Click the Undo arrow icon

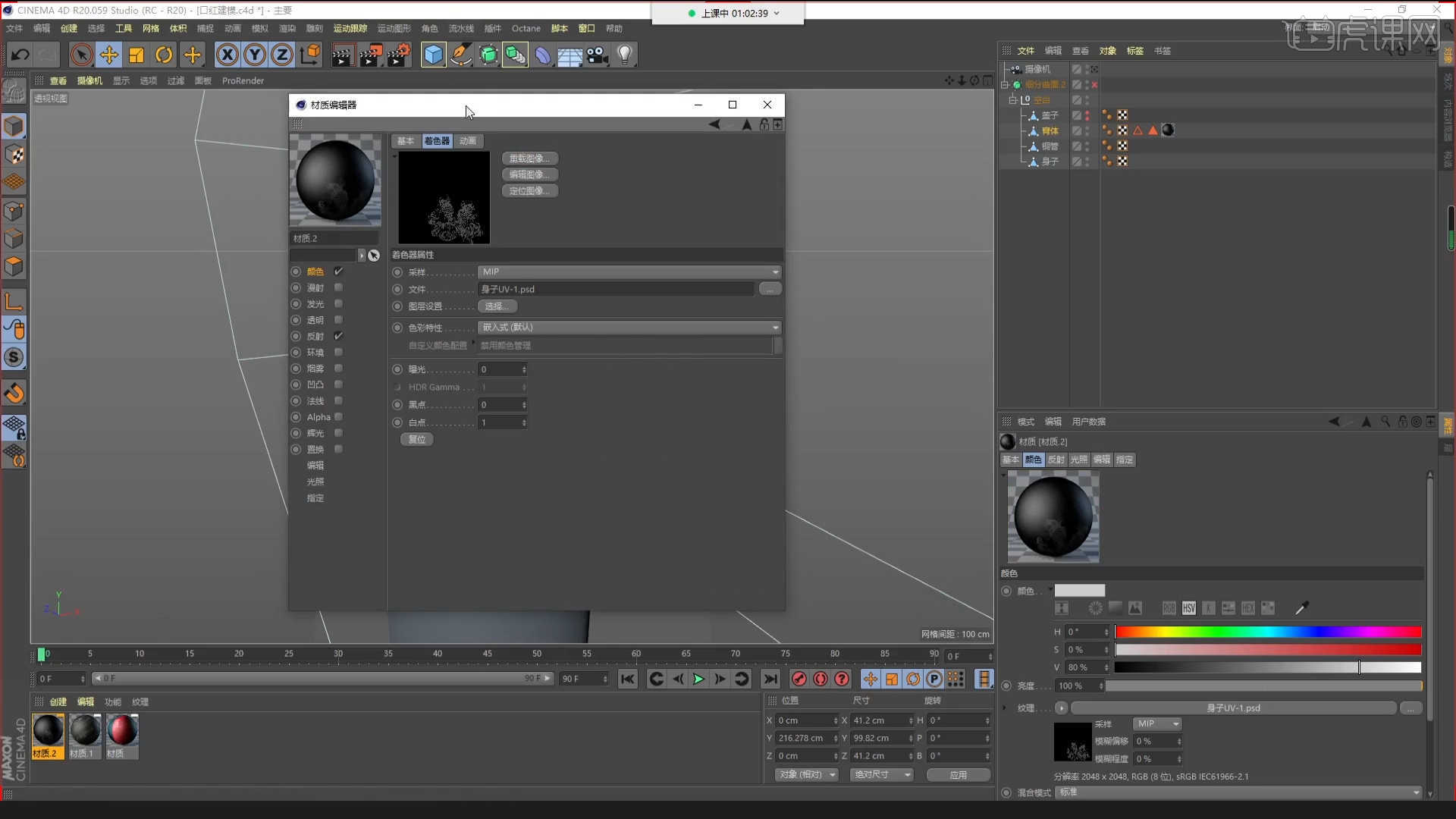click(x=20, y=55)
